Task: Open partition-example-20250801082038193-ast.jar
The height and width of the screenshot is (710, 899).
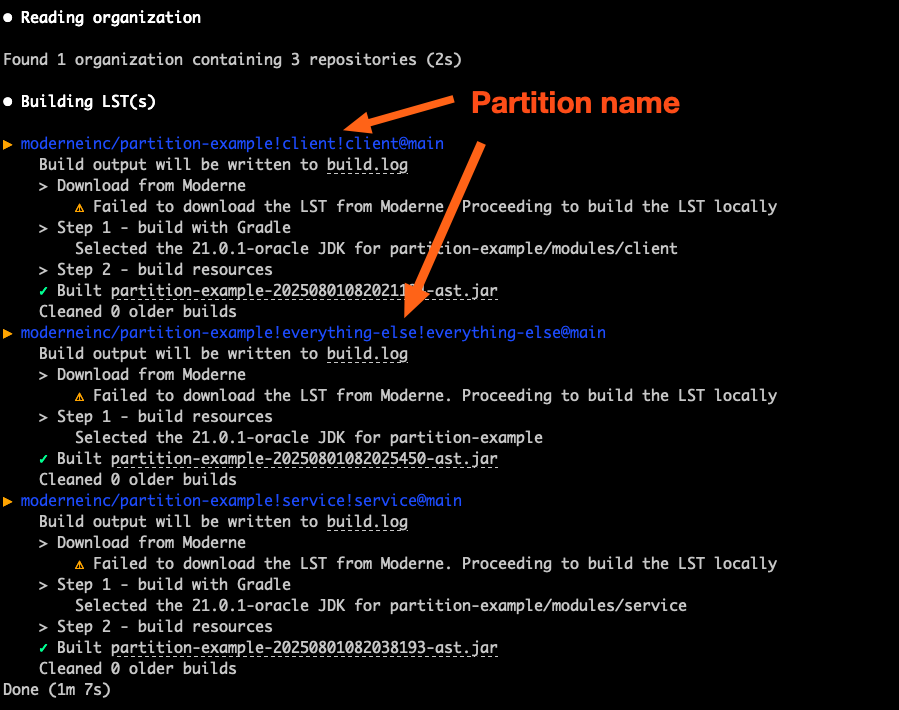Action: (x=304, y=648)
